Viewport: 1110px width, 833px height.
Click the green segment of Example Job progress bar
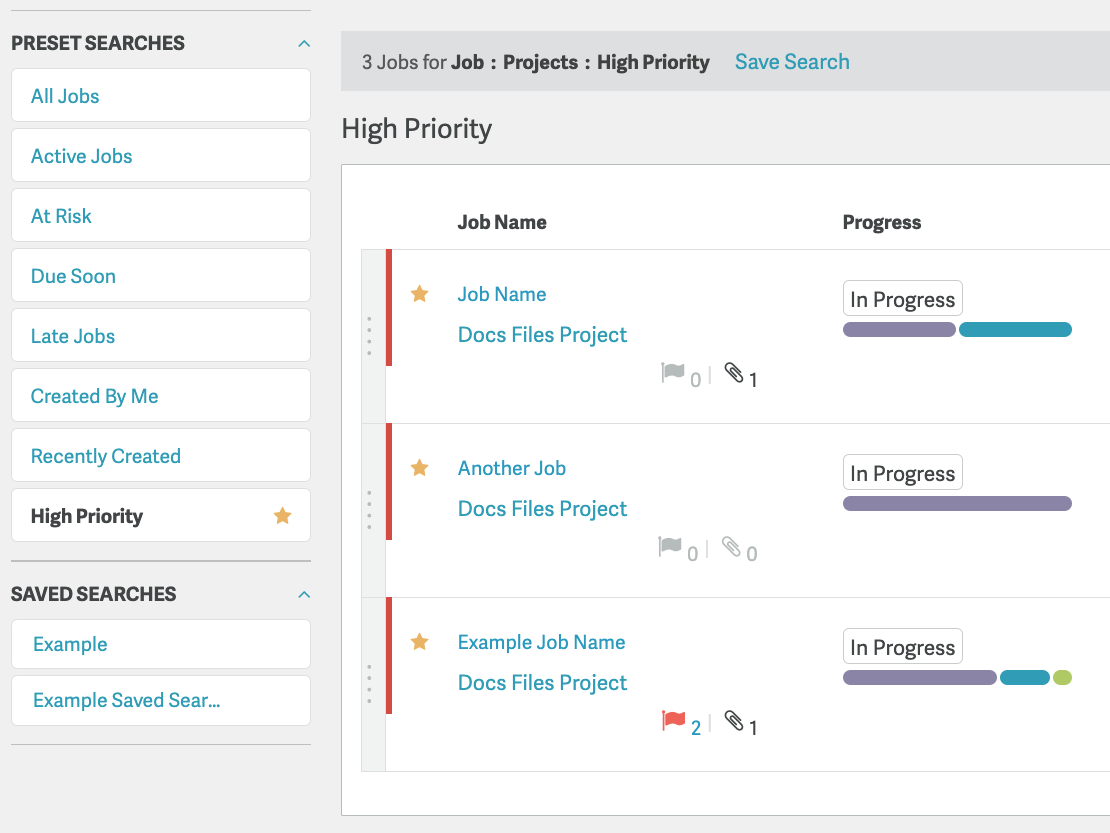click(x=1062, y=678)
